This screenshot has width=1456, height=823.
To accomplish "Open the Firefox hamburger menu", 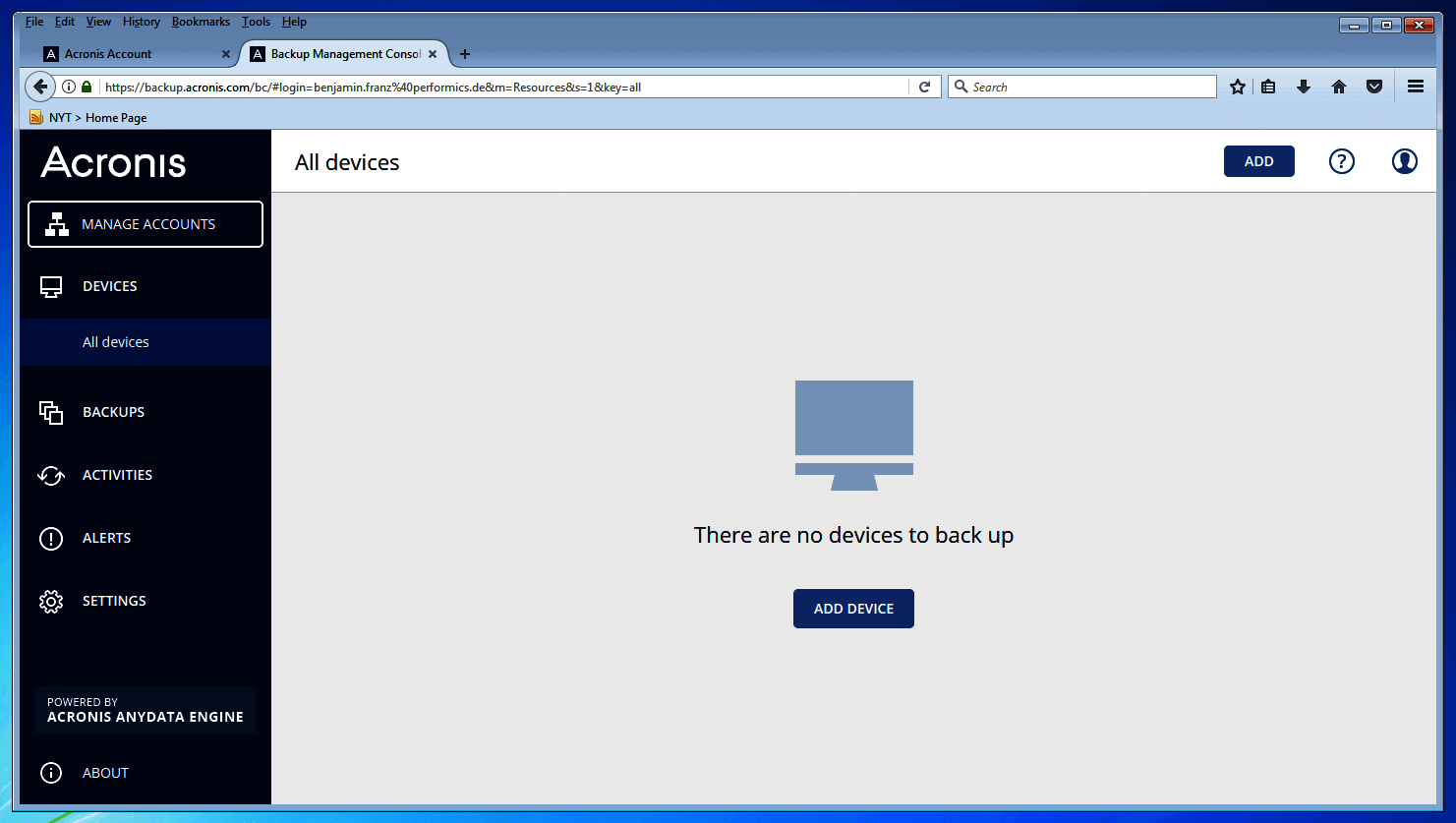I will click(1415, 87).
